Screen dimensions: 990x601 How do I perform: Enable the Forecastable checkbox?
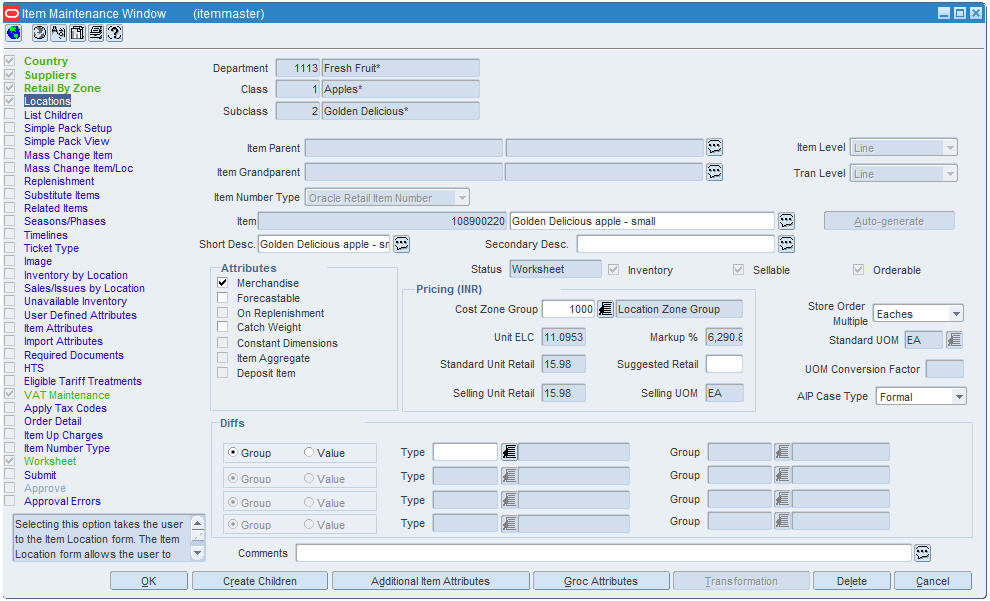click(x=222, y=297)
